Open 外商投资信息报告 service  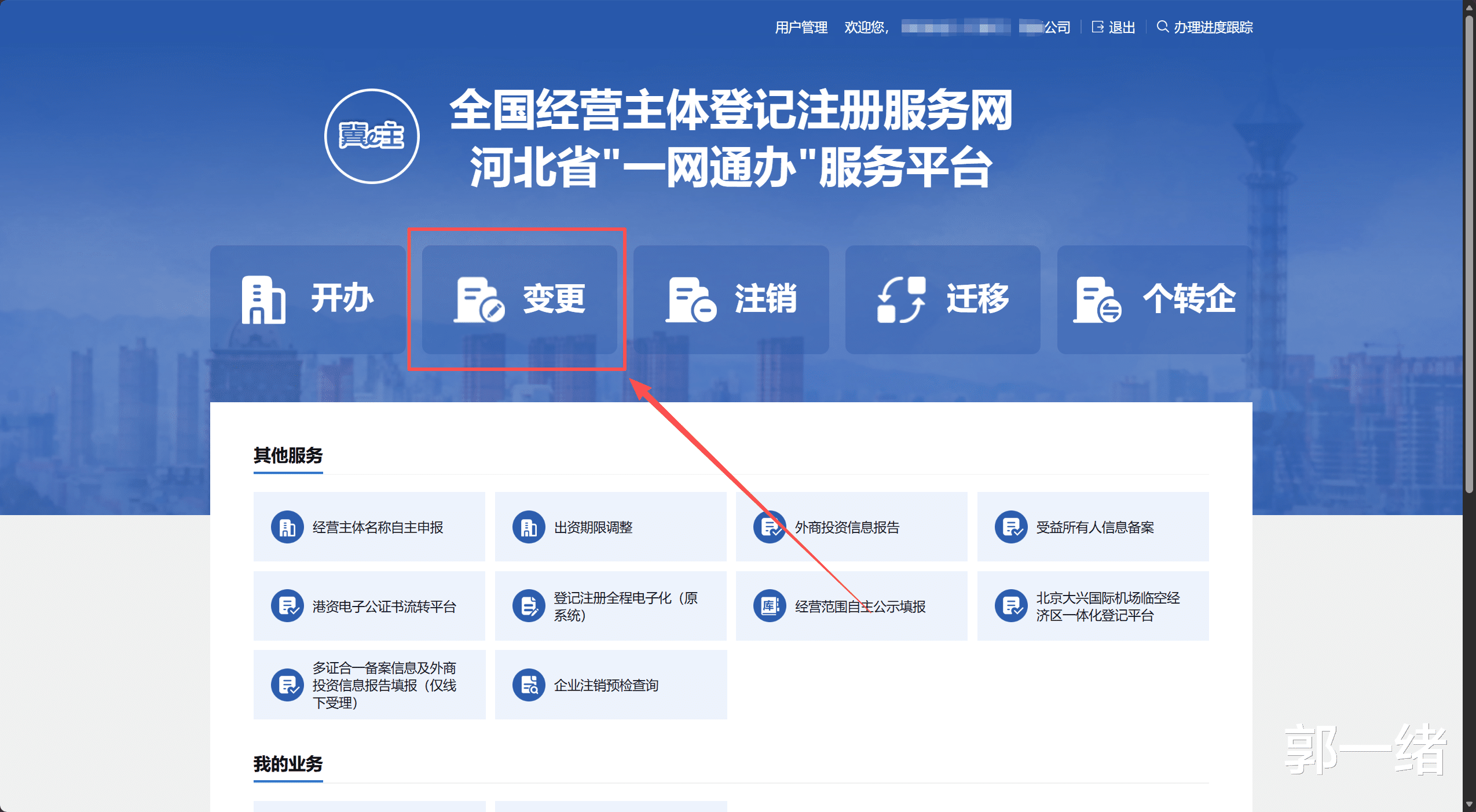coord(847,527)
